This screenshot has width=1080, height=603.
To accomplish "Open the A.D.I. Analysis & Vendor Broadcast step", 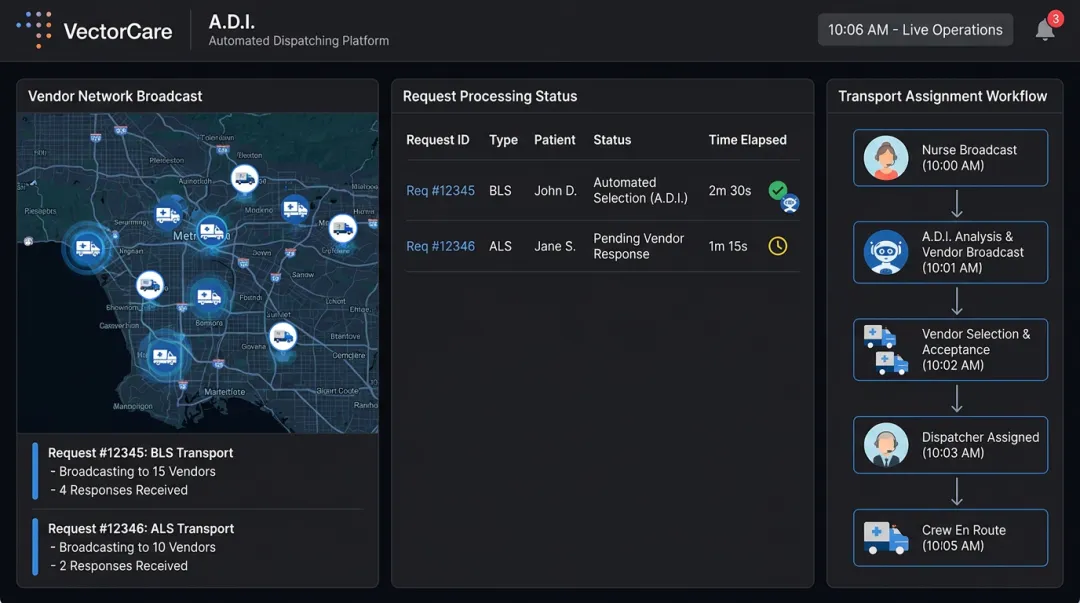I will 951,252.
